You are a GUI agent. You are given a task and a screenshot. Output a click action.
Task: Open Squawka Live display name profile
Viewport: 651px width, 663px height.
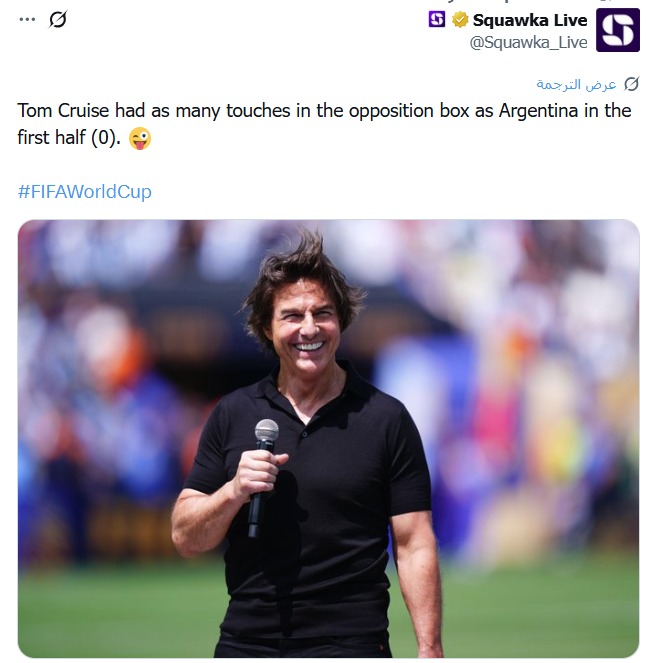[530, 20]
